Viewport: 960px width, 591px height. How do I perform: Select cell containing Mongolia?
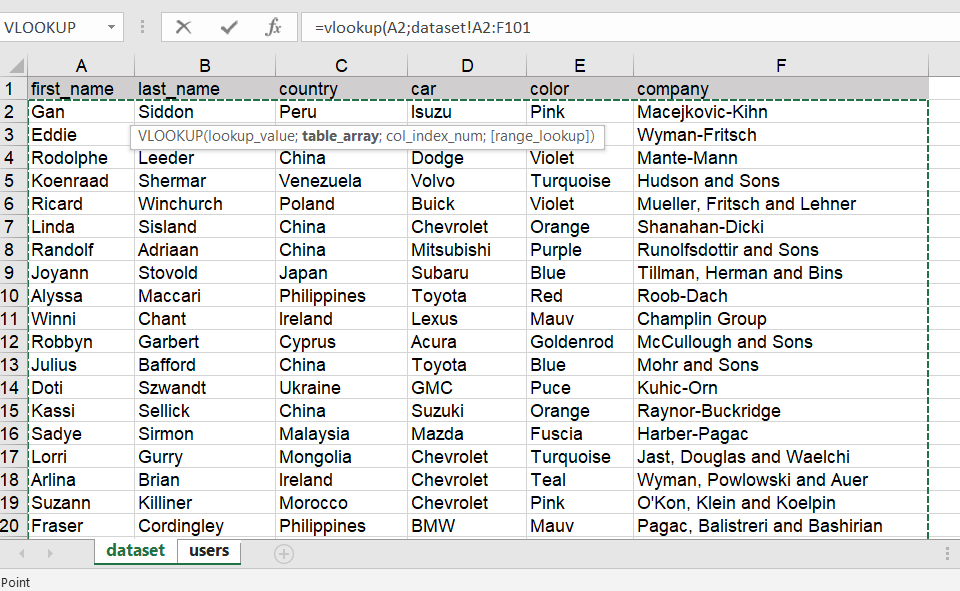tap(341, 456)
